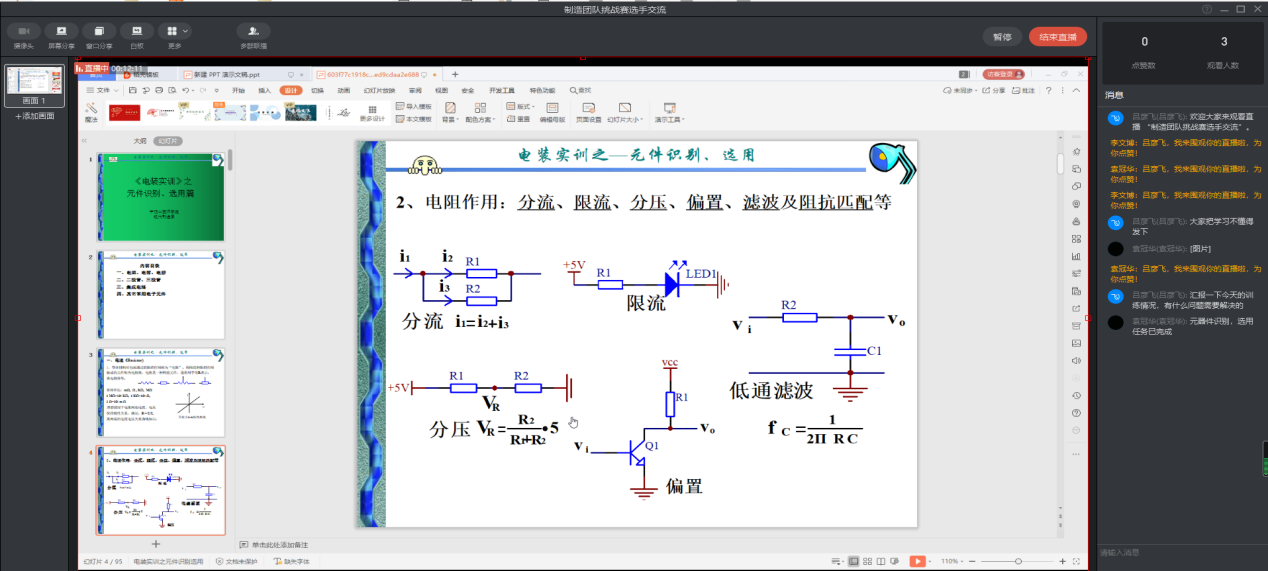Start screen sharing (屏幕分享)
Screen dimensions: 1268x571
(61, 32)
